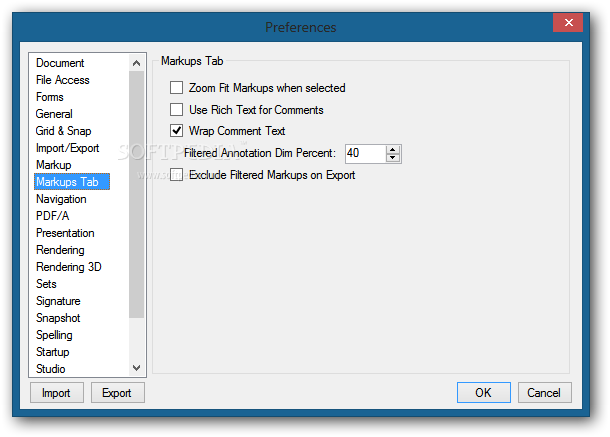Open Spelling preferences category
Image resolution: width=610 pixels, height=437 pixels.
click(x=54, y=335)
